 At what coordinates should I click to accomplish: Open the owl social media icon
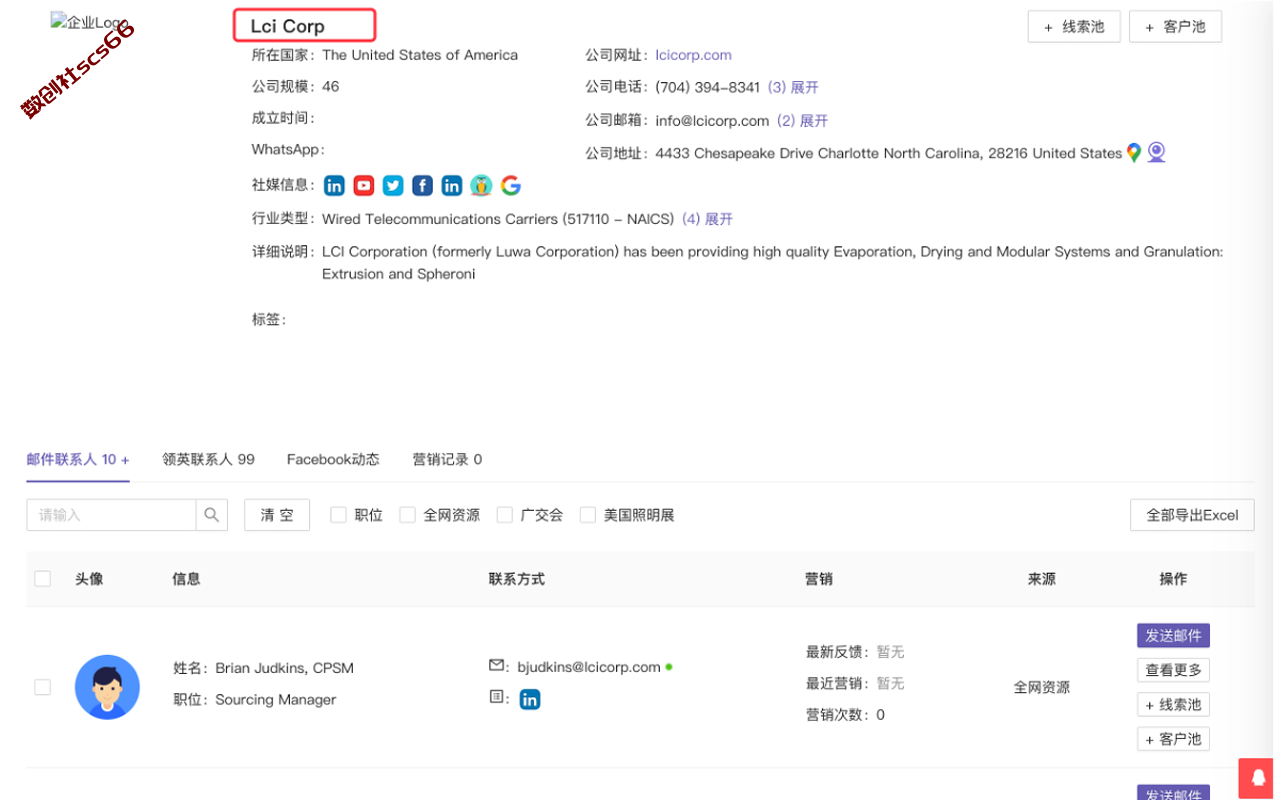481,186
